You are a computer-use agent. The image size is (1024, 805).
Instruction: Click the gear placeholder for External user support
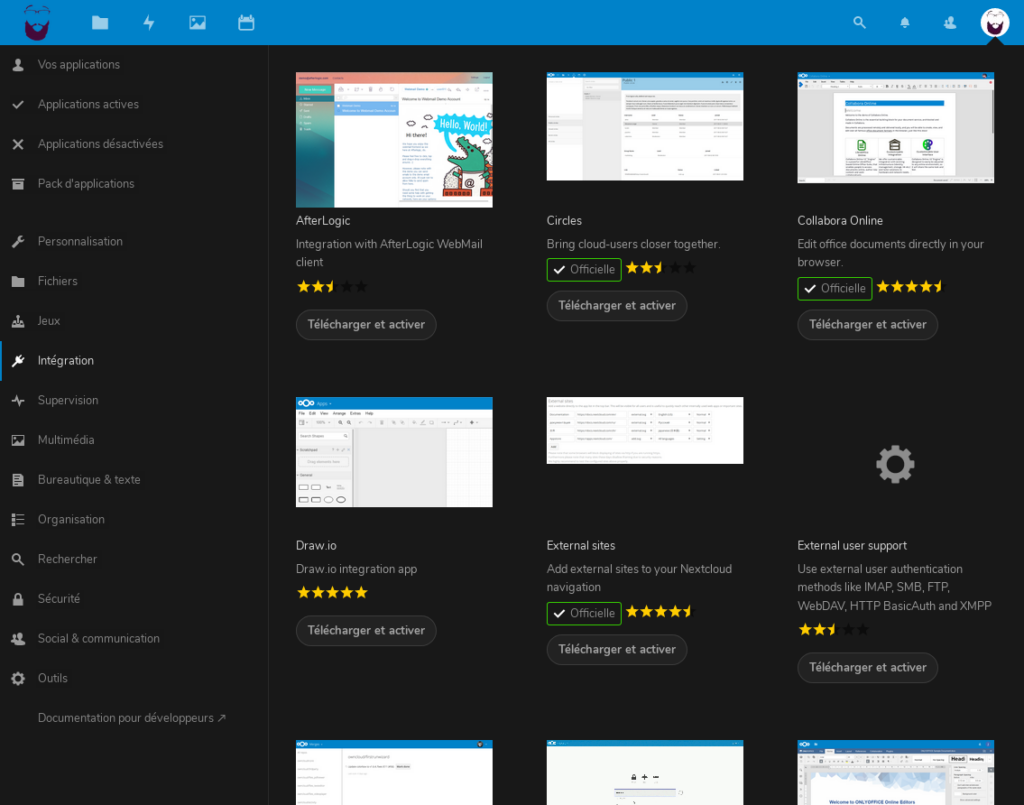[x=895, y=464]
